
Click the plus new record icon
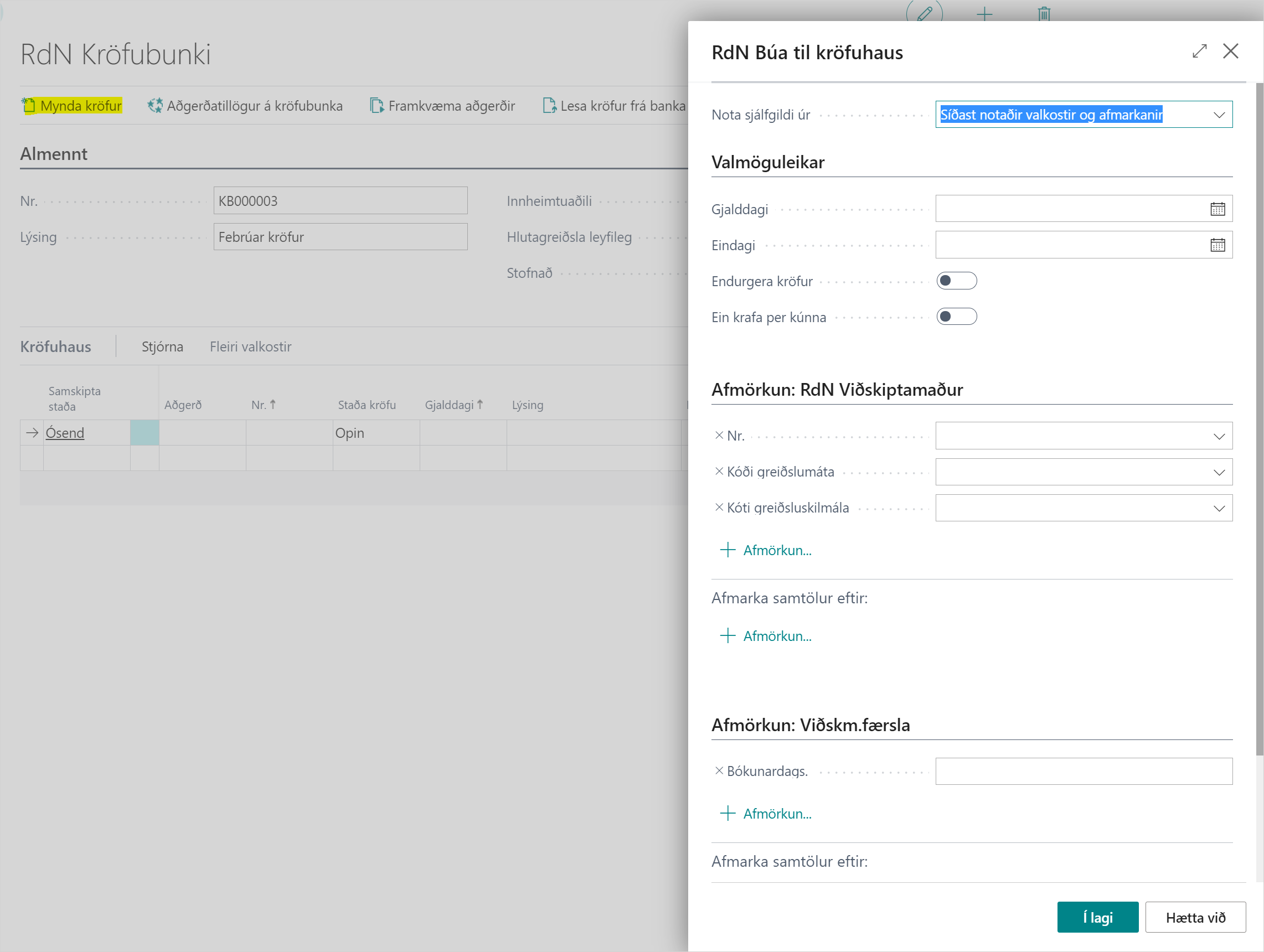[x=984, y=14]
